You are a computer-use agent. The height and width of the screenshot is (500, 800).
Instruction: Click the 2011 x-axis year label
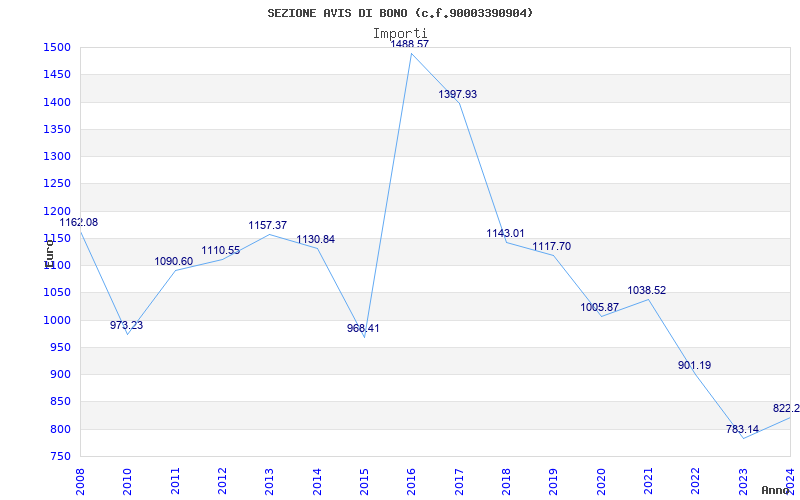(x=175, y=482)
